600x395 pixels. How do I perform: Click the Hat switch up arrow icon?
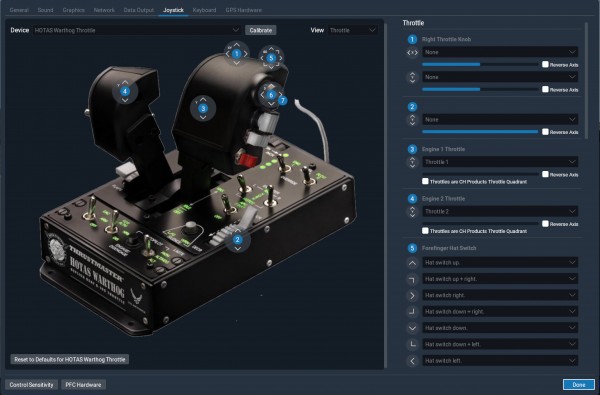click(412, 263)
